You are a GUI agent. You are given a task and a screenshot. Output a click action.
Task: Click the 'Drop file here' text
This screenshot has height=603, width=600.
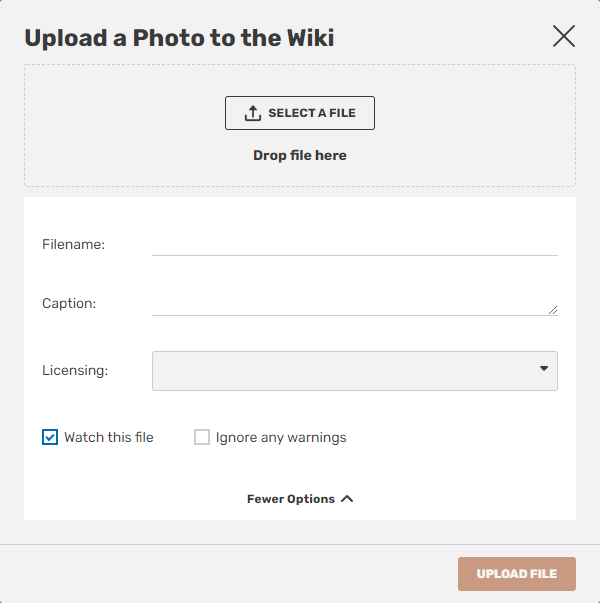pos(300,156)
